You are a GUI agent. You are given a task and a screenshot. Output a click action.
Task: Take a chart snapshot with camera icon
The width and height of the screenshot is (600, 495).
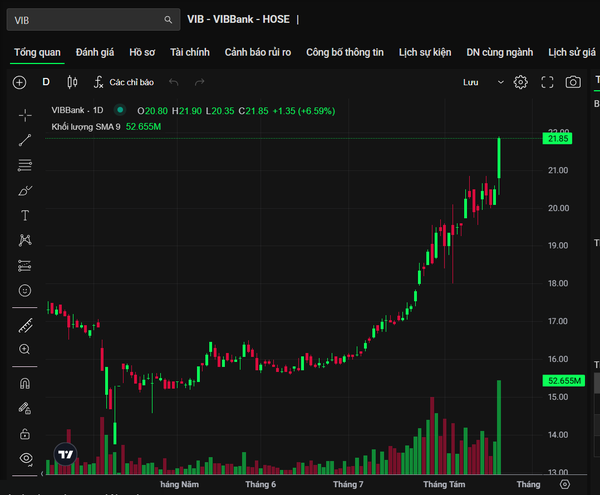point(573,82)
